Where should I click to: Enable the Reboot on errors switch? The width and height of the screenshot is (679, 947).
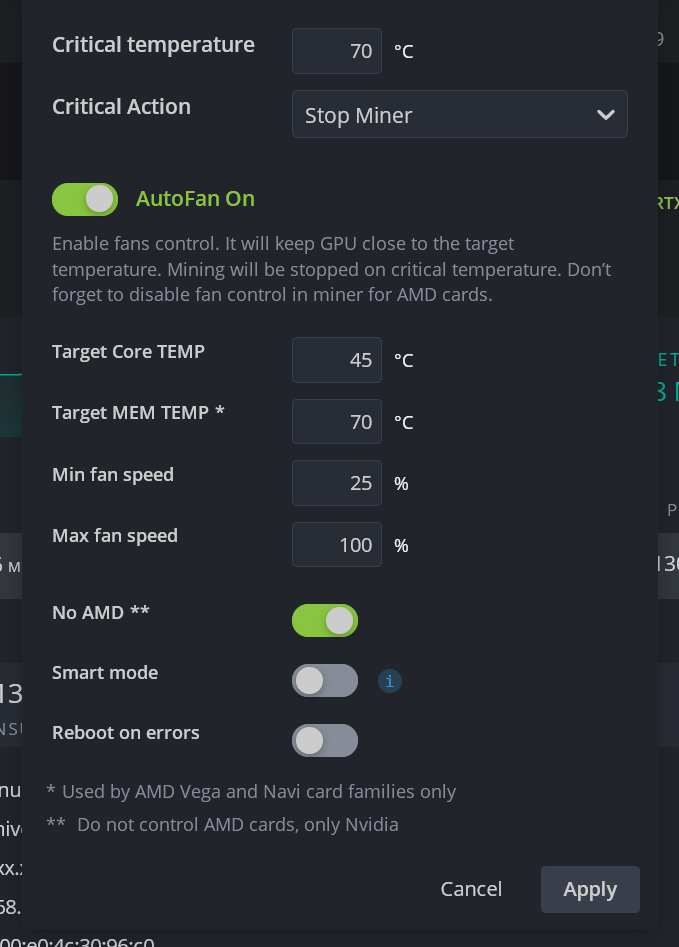[325, 740]
